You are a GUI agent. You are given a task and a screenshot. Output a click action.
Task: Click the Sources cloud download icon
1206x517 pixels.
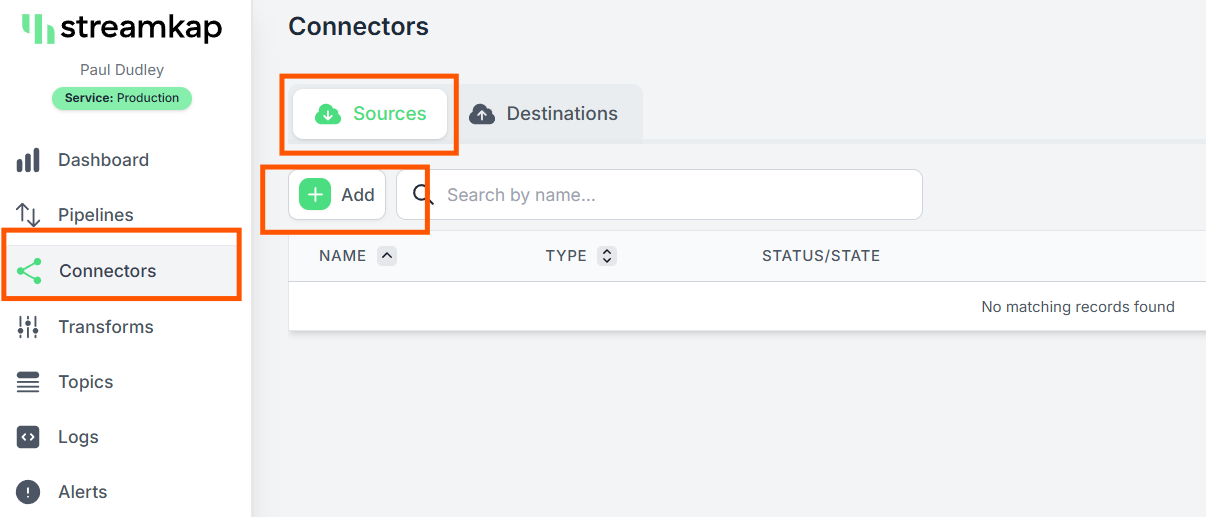[x=328, y=114]
